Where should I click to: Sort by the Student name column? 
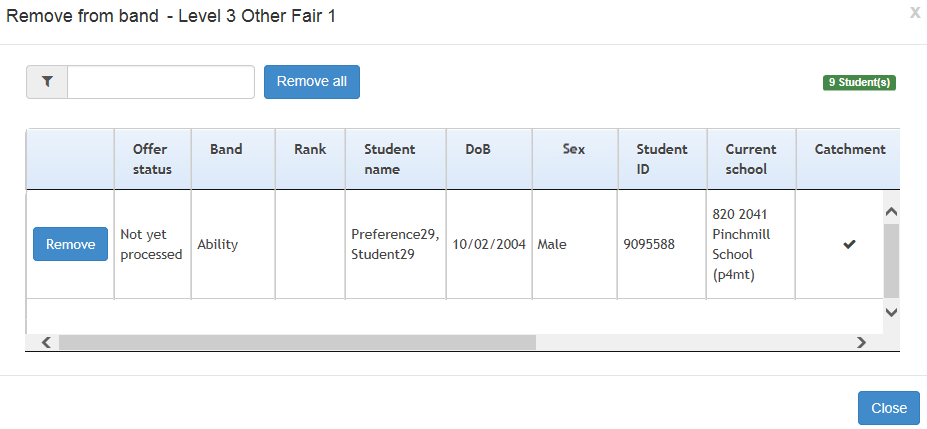[x=389, y=159]
